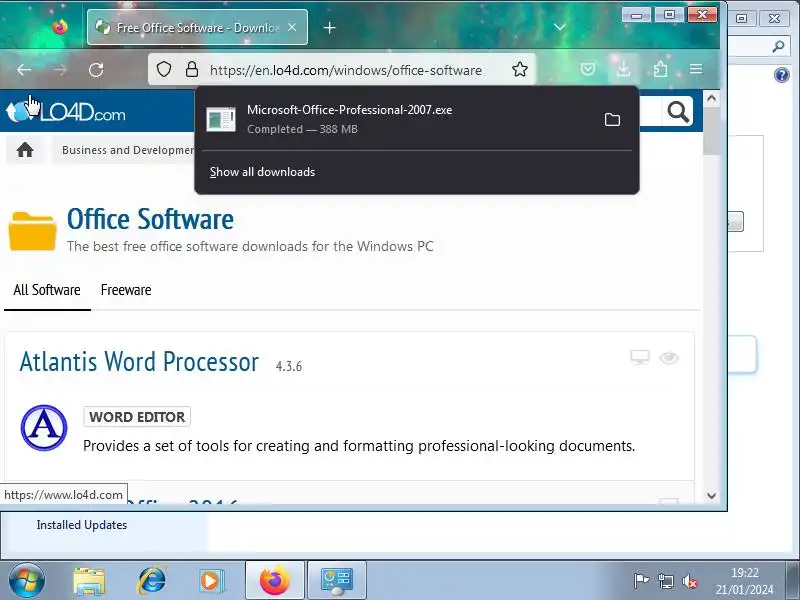Save page to Pocket

(588, 69)
